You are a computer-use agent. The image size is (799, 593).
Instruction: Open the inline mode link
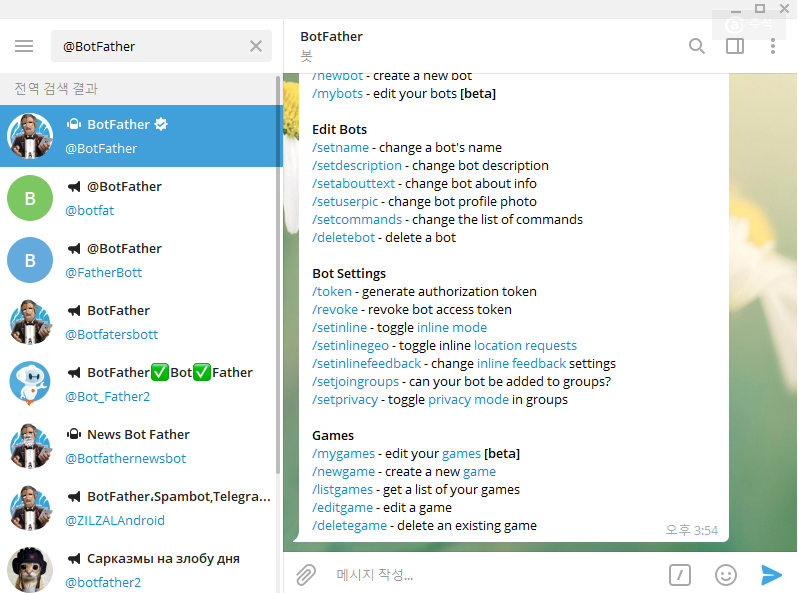click(451, 328)
